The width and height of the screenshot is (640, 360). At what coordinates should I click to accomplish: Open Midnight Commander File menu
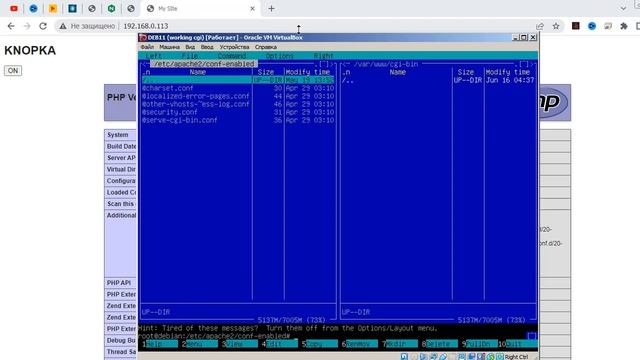190,56
